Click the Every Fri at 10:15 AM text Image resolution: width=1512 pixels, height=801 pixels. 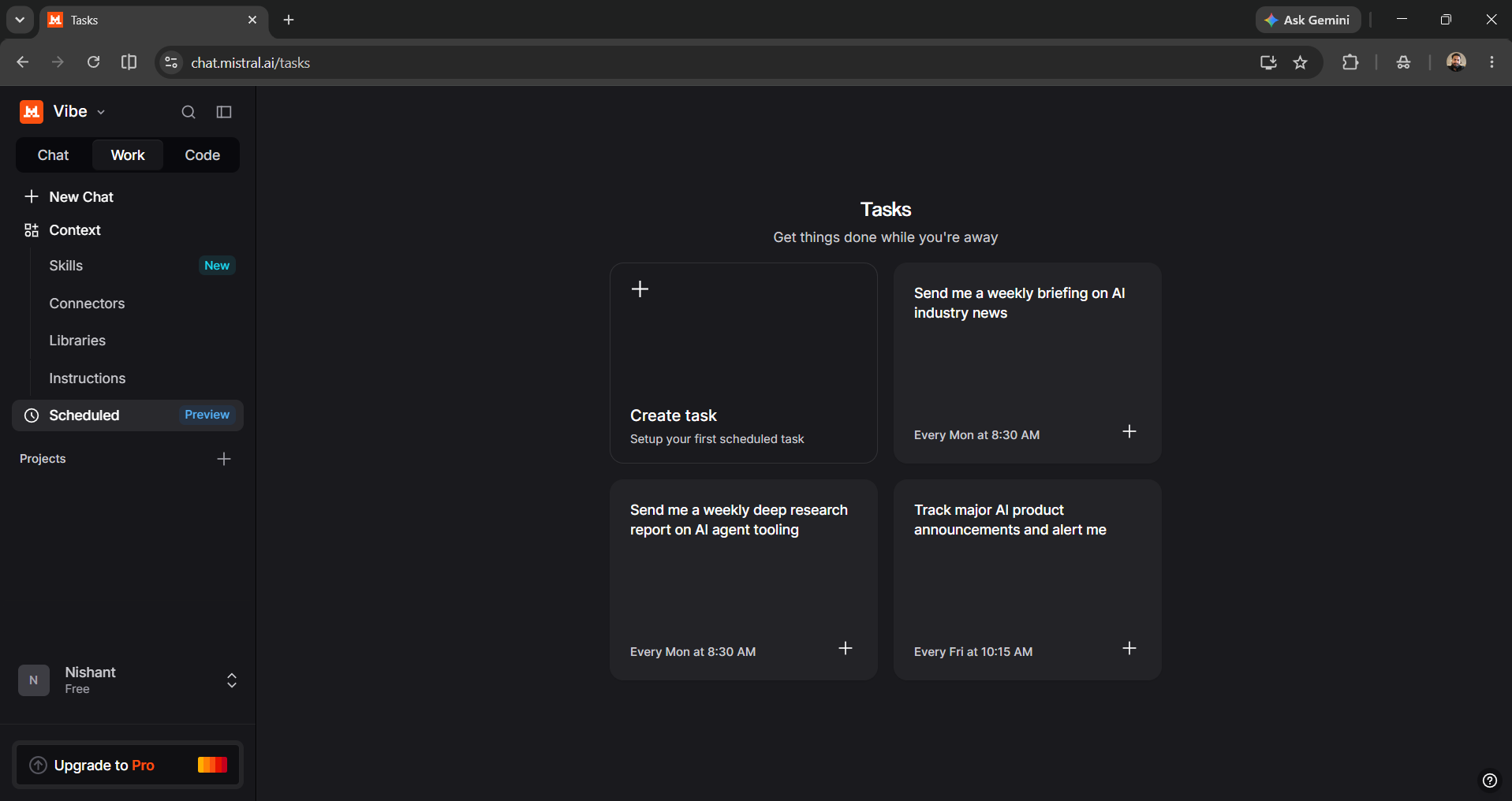[973, 652]
